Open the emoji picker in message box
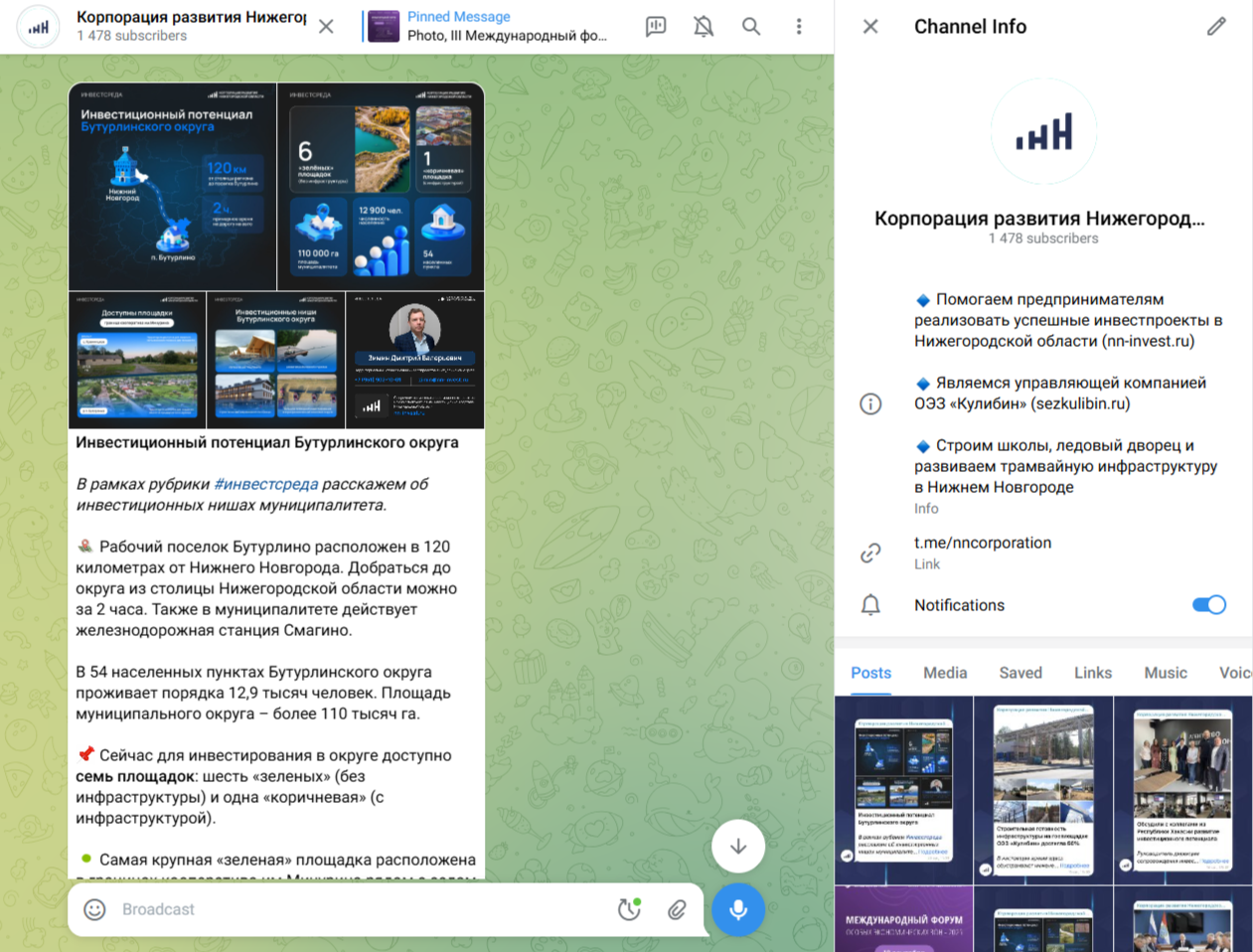The width and height of the screenshot is (1253, 952). (x=94, y=909)
